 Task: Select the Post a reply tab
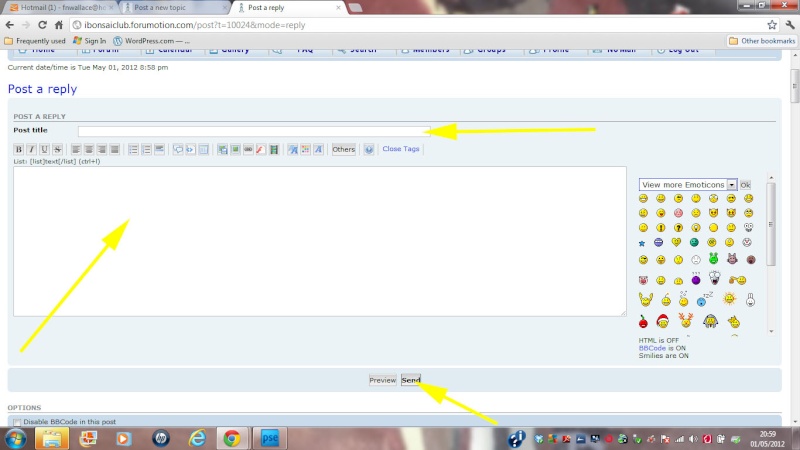point(288,8)
